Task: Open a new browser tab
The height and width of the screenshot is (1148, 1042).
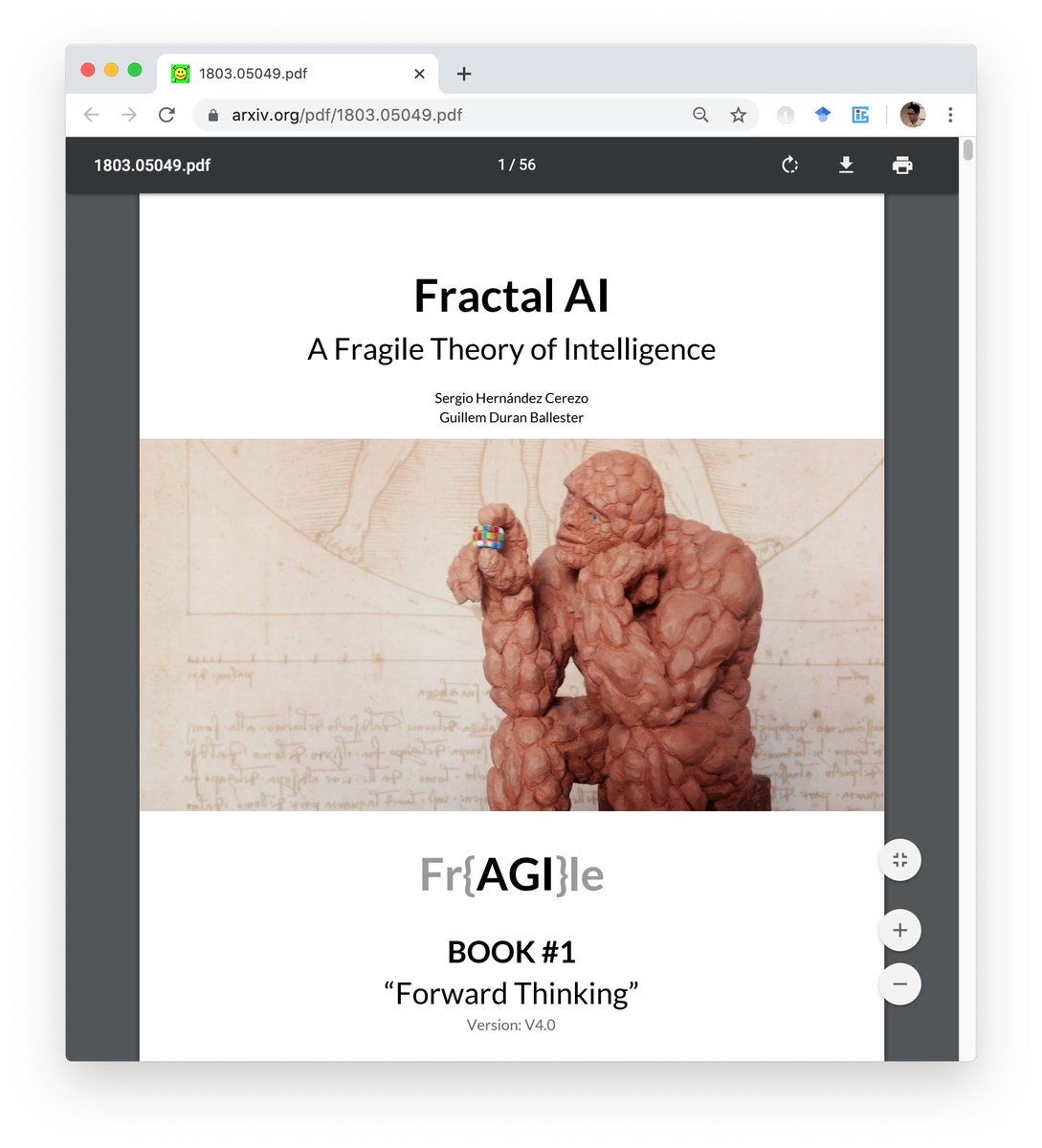Action: (x=464, y=74)
